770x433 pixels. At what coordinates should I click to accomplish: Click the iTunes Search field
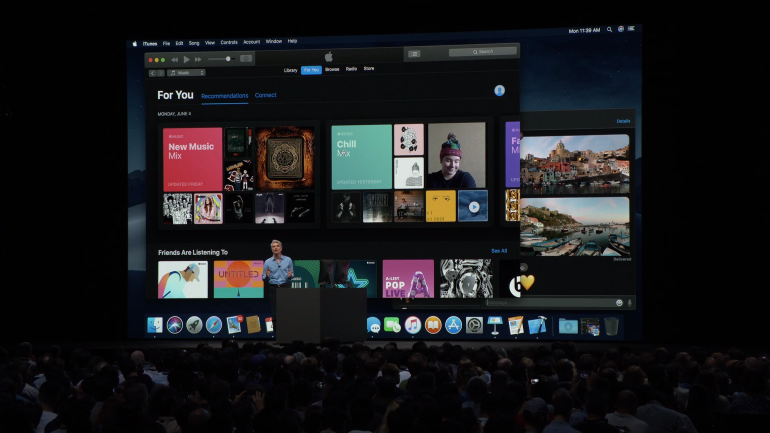[x=483, y=52]
